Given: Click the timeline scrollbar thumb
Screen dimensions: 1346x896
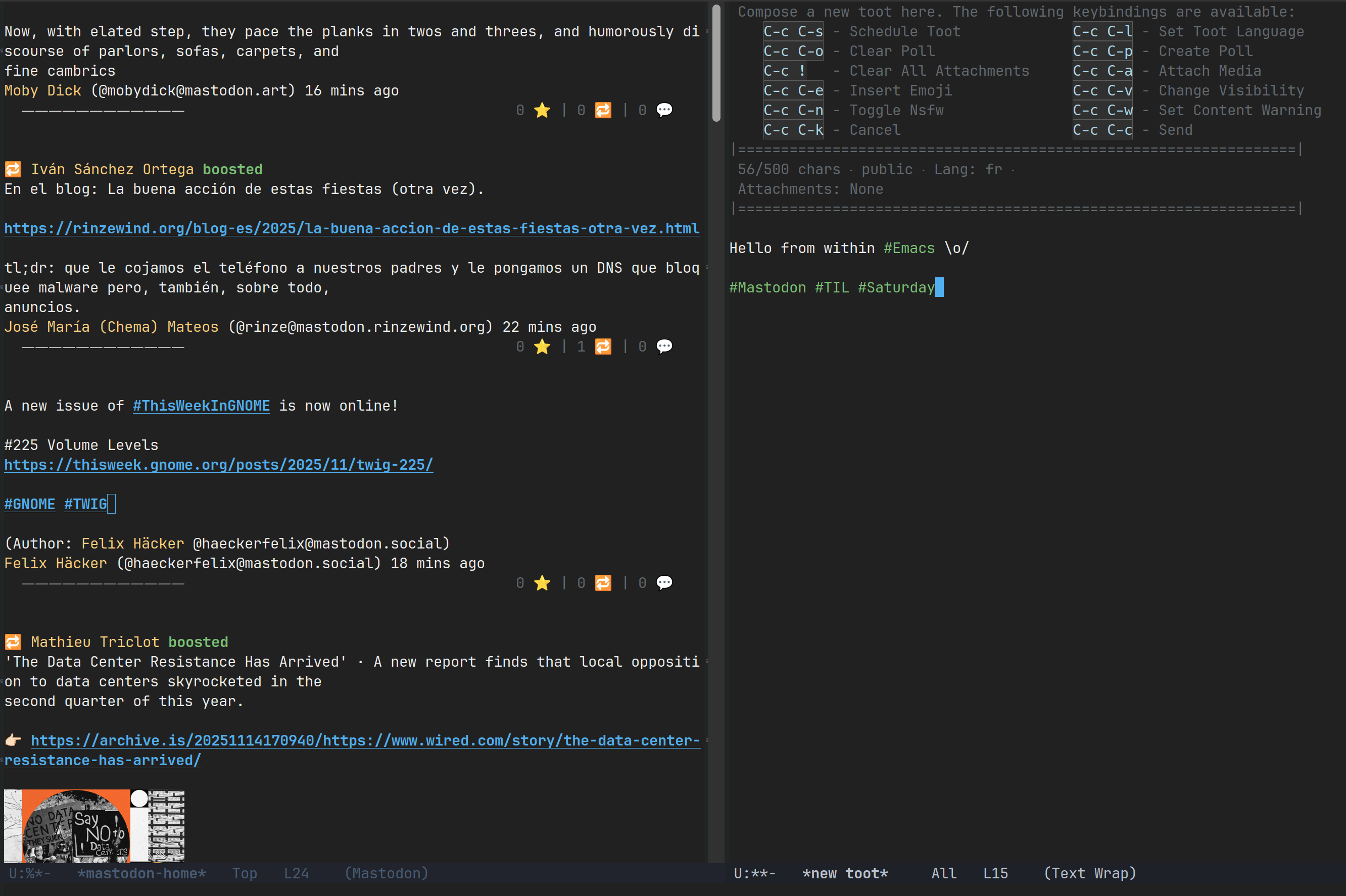Looking at the screenshot, I should (716, 63).
